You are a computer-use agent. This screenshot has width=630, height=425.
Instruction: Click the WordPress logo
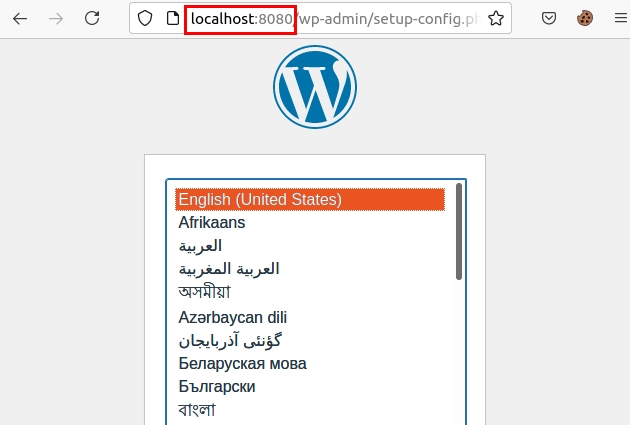(x=315, y=87)
